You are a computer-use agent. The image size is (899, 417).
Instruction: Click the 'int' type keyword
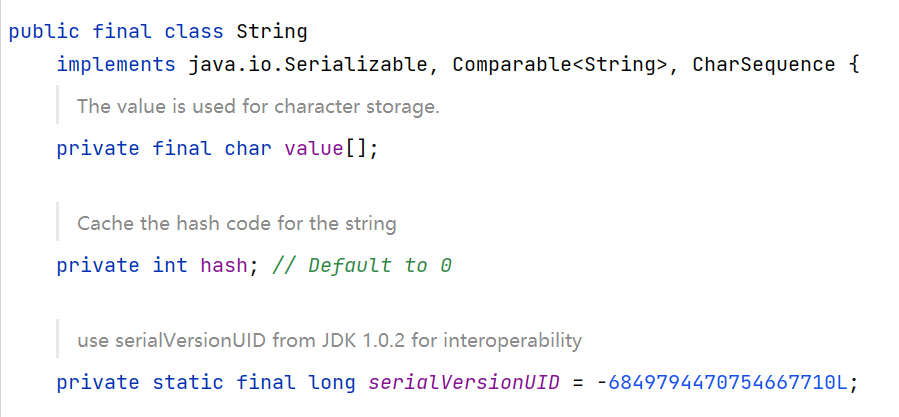tap(170, 266)
